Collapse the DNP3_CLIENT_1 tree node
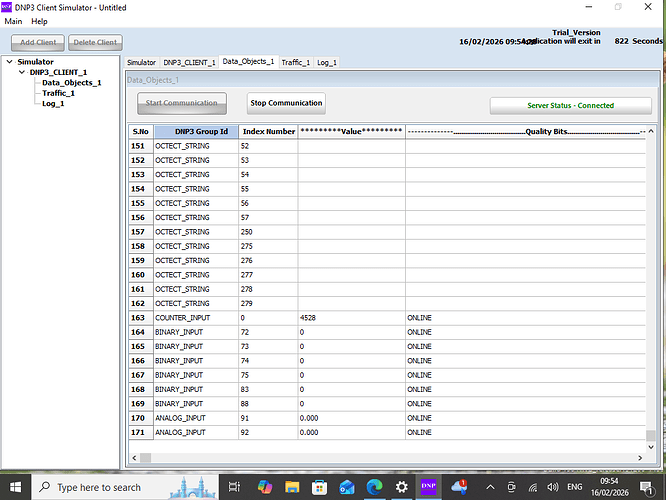 pos(22,72)
